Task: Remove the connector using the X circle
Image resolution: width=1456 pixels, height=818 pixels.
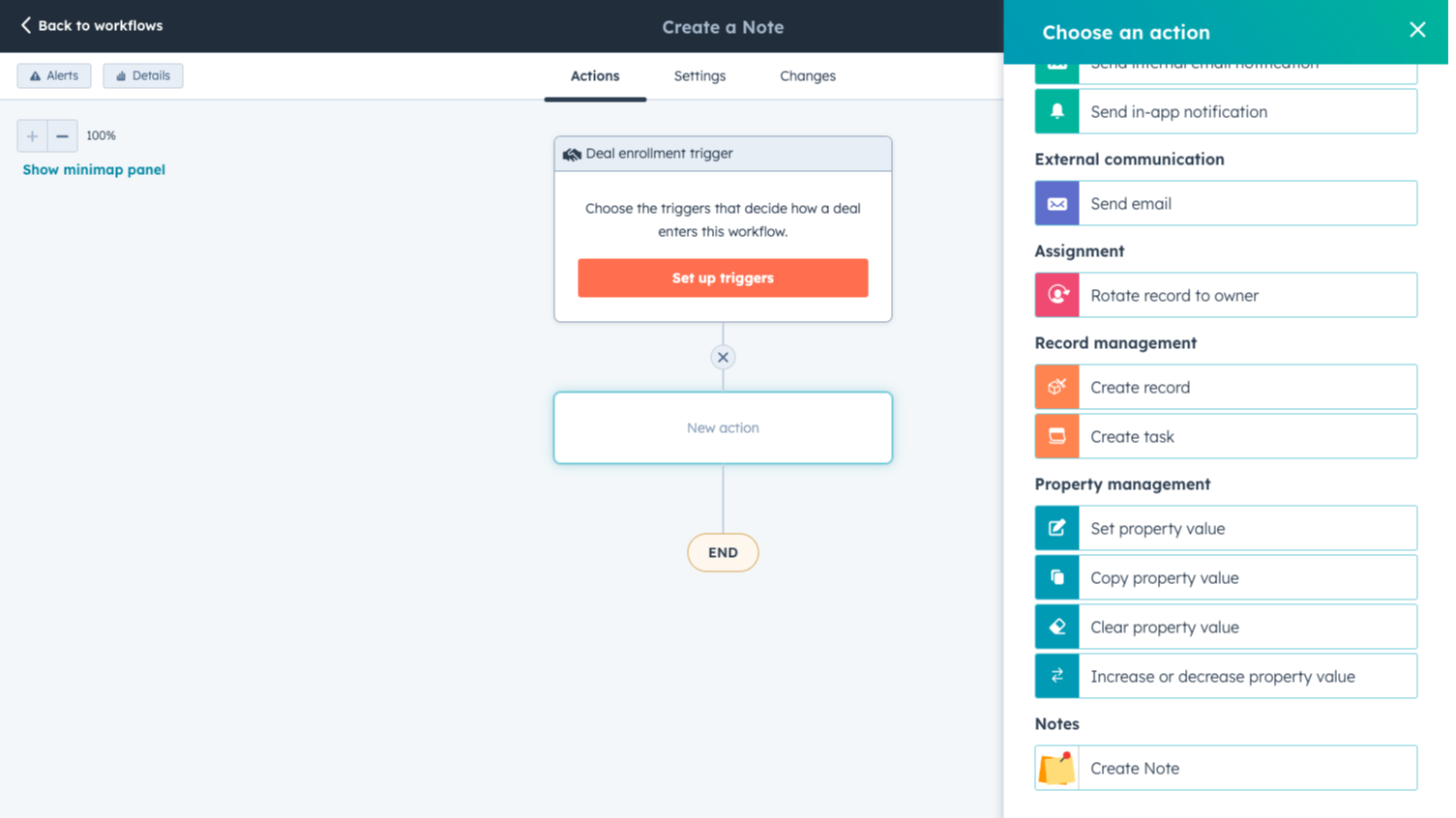Action: pyautogui.click(x=723, y=357)
